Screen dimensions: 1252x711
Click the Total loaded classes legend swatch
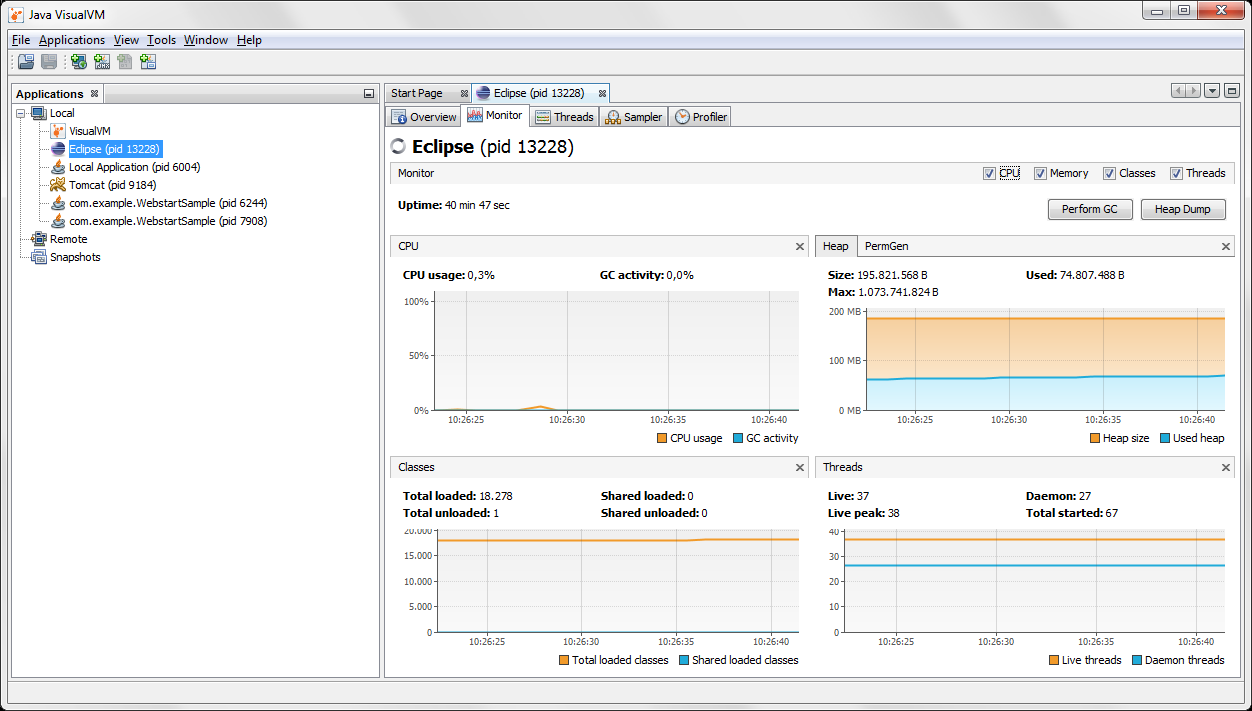pos(564,660)
